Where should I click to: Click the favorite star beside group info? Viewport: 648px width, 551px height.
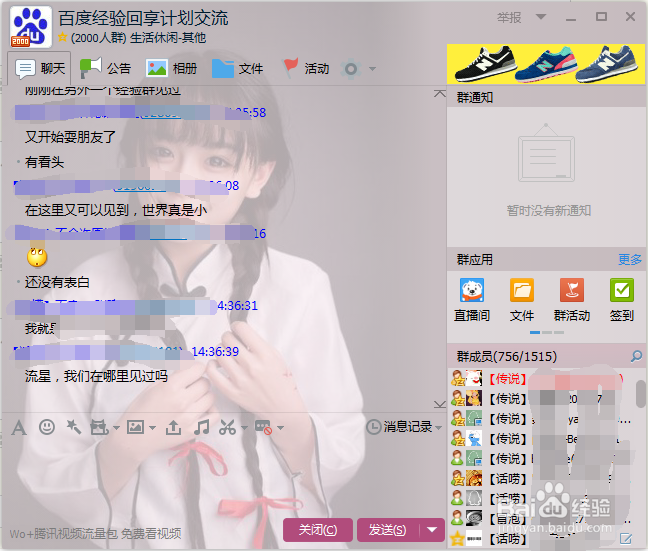[62, 37]
